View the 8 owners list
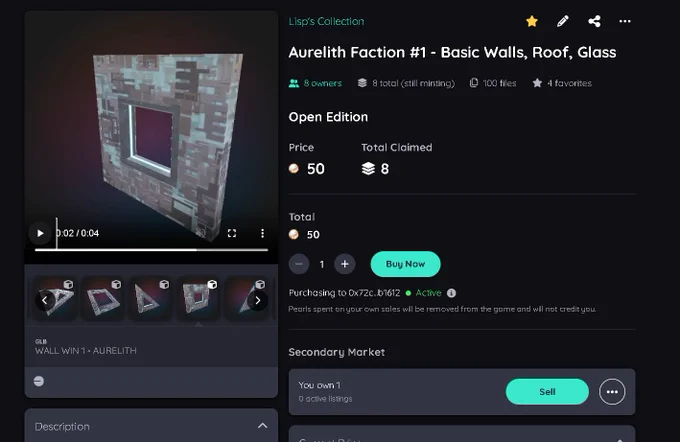 315,83
